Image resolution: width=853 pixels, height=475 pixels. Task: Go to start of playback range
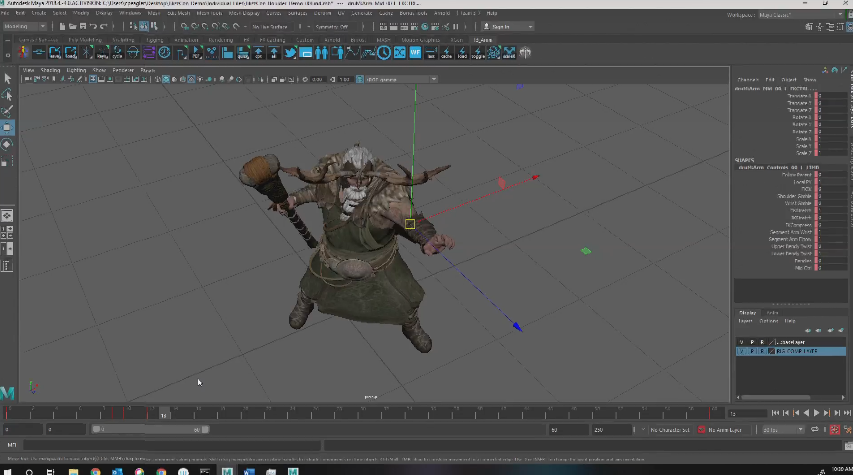tap(775, 414)
